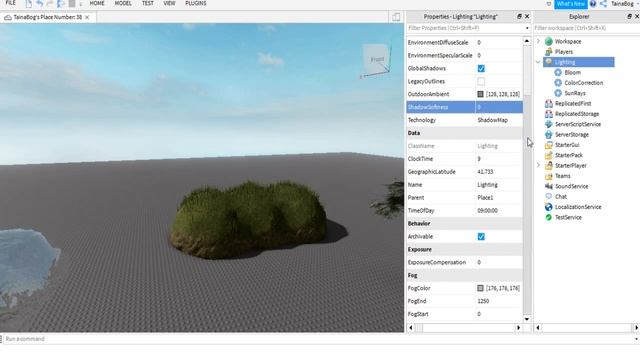This screenshot has width=640, height=360.
Task: Open the help question mark icon
Action: (593, 4)
